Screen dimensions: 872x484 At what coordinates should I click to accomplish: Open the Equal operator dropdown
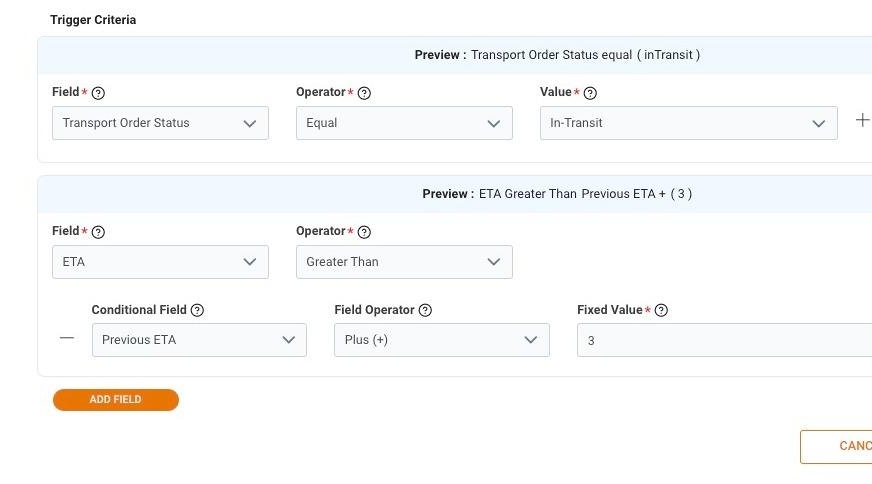tap(404, 123)
